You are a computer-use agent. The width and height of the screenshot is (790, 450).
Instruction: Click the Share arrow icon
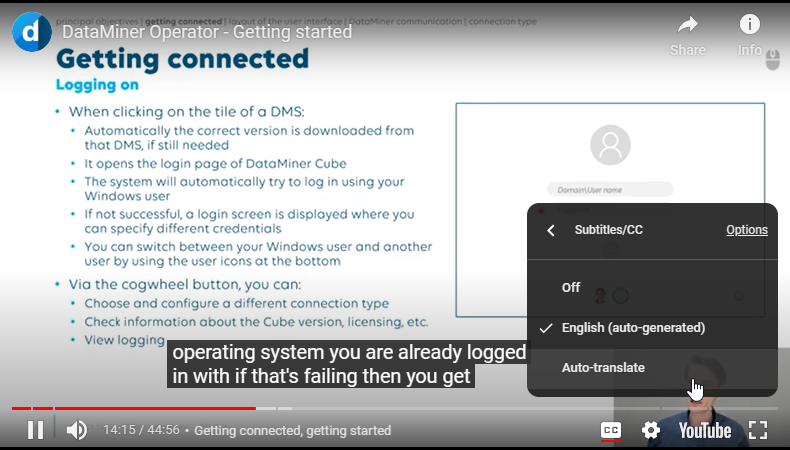688,24
